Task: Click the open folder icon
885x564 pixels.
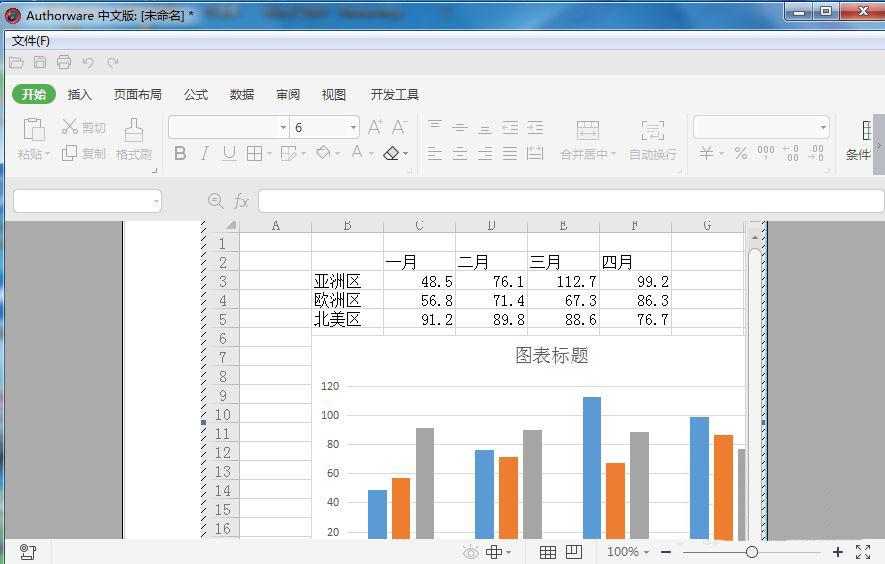Action: [16, 63]
